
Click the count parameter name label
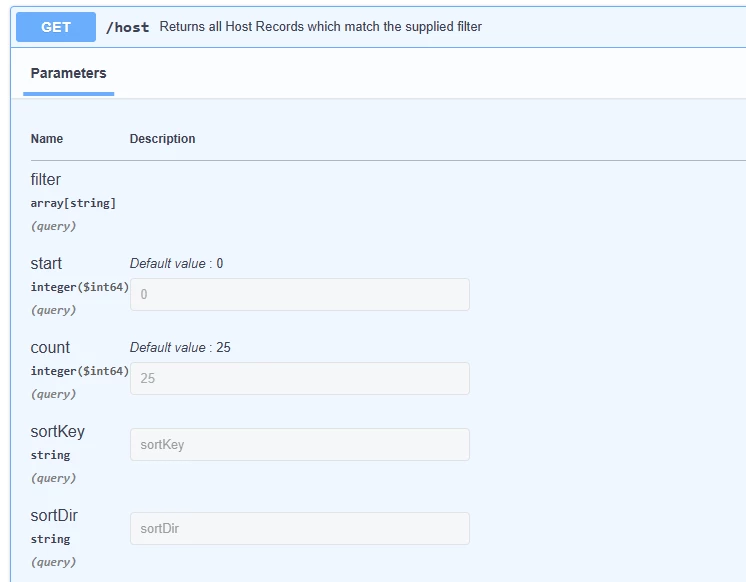tap(50, 347)
